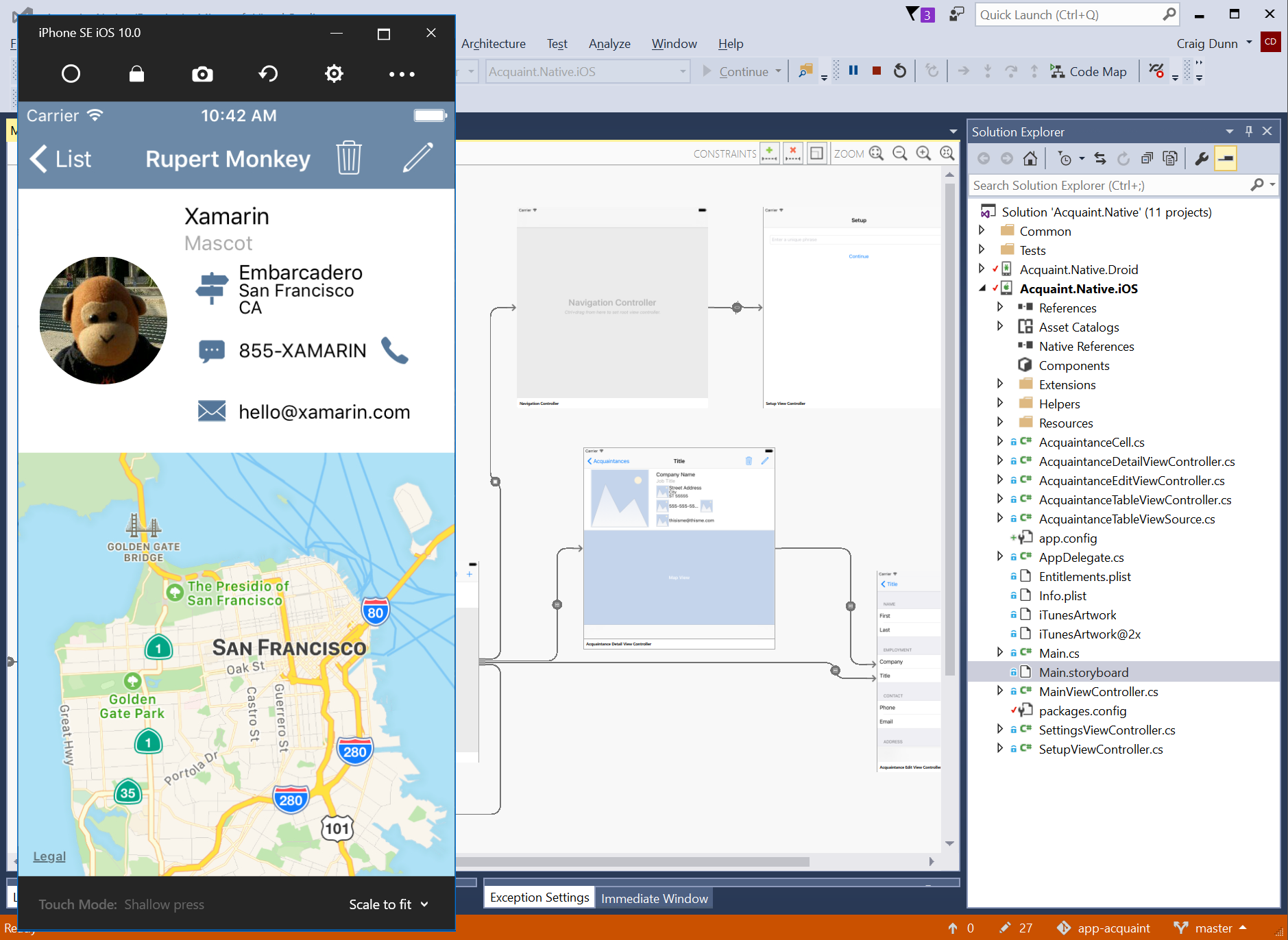Expand the Helpers folder
The image size is (1288, 940).
pos(1000,404)
